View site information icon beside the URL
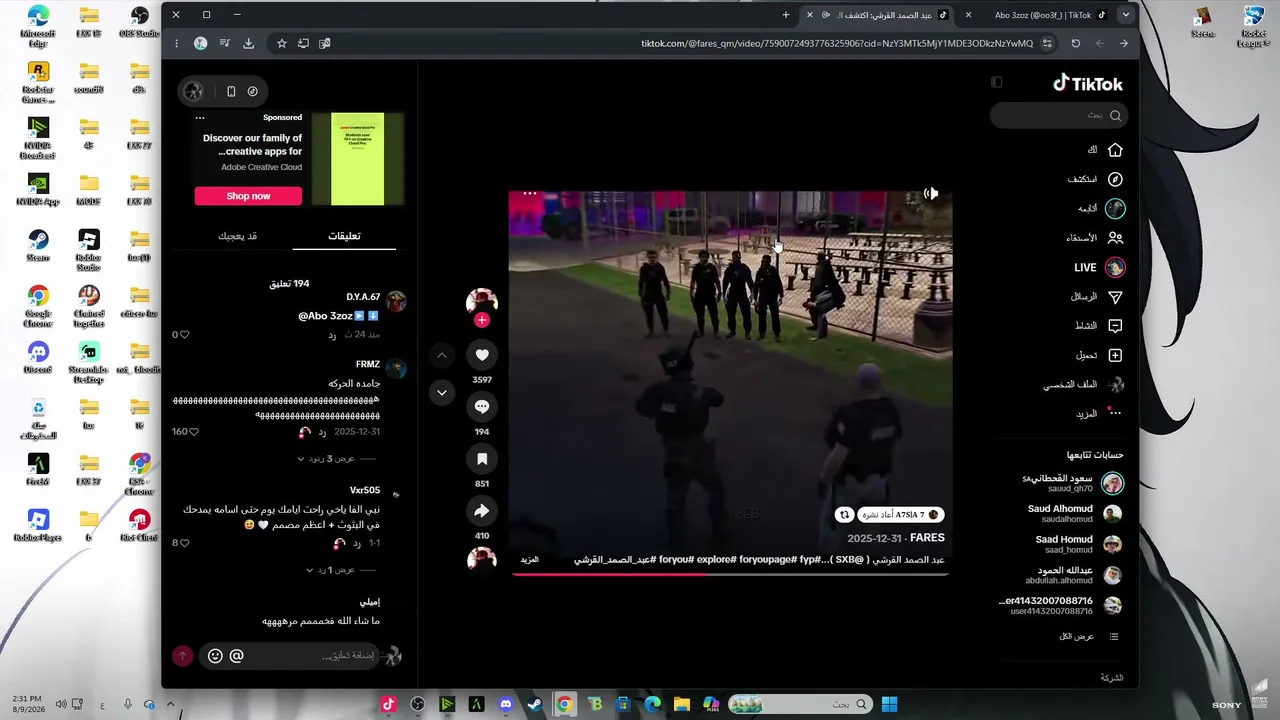 click(1047, 43)
